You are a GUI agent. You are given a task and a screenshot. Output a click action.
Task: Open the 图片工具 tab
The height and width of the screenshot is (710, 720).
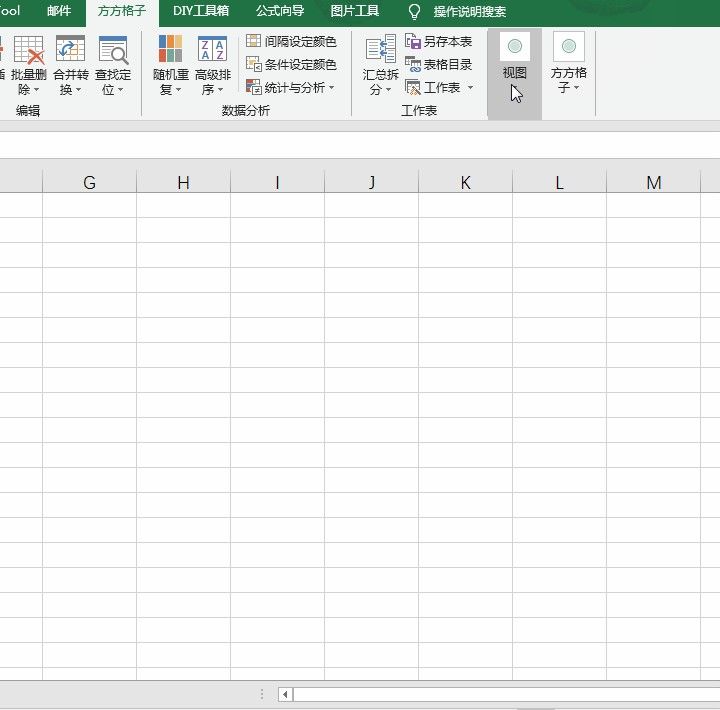click(x=354, y=11)
